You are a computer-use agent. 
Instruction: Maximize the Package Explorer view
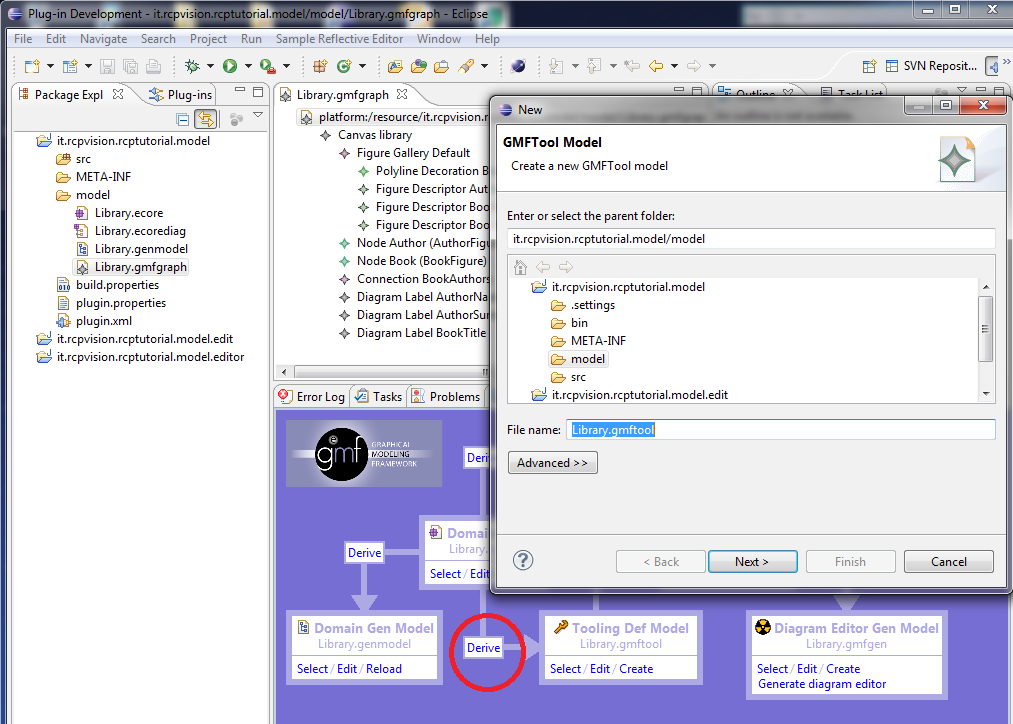(258, 92)
